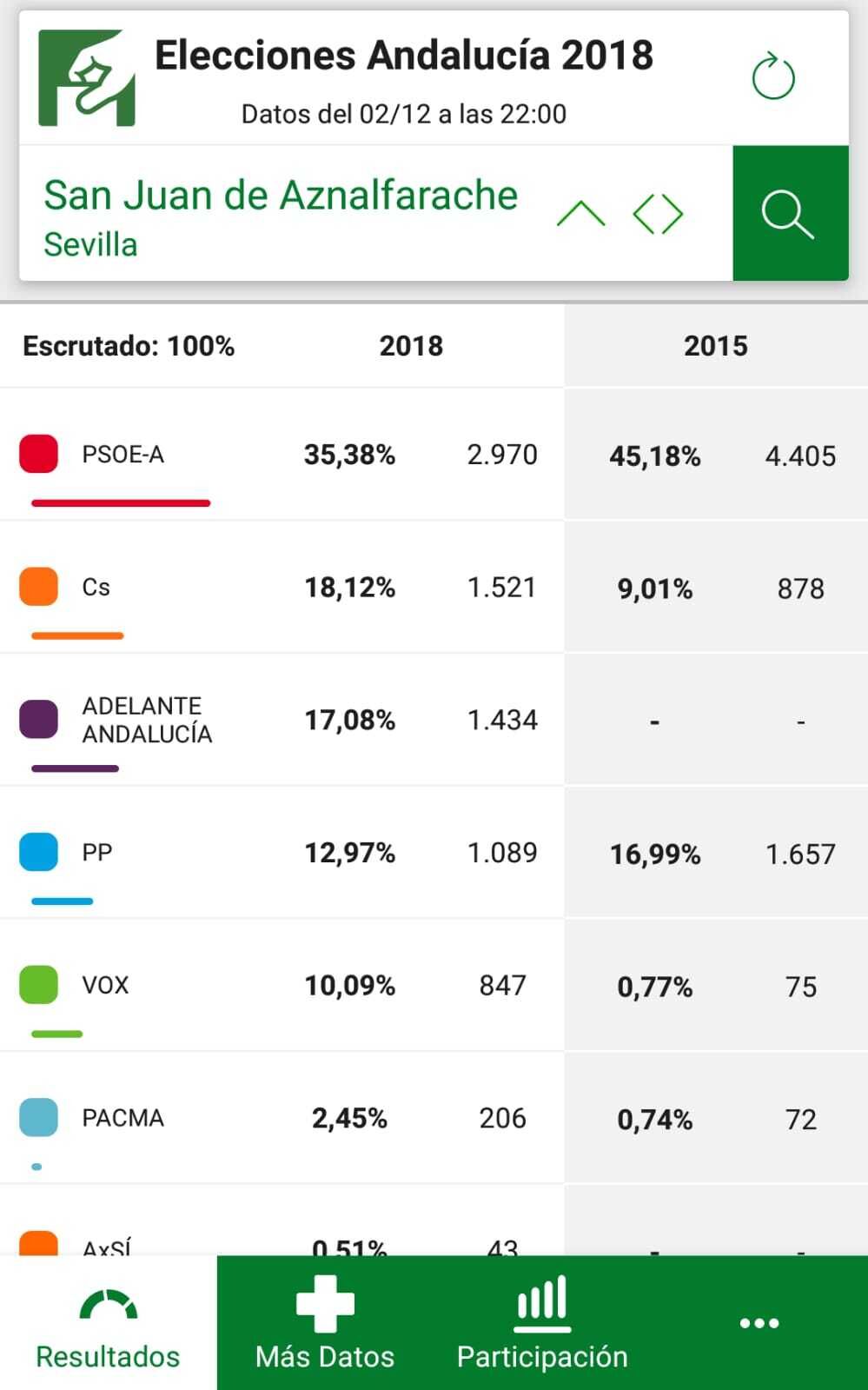Click the orange Cs color square
868x1390 pixels.
coord(39,587)
